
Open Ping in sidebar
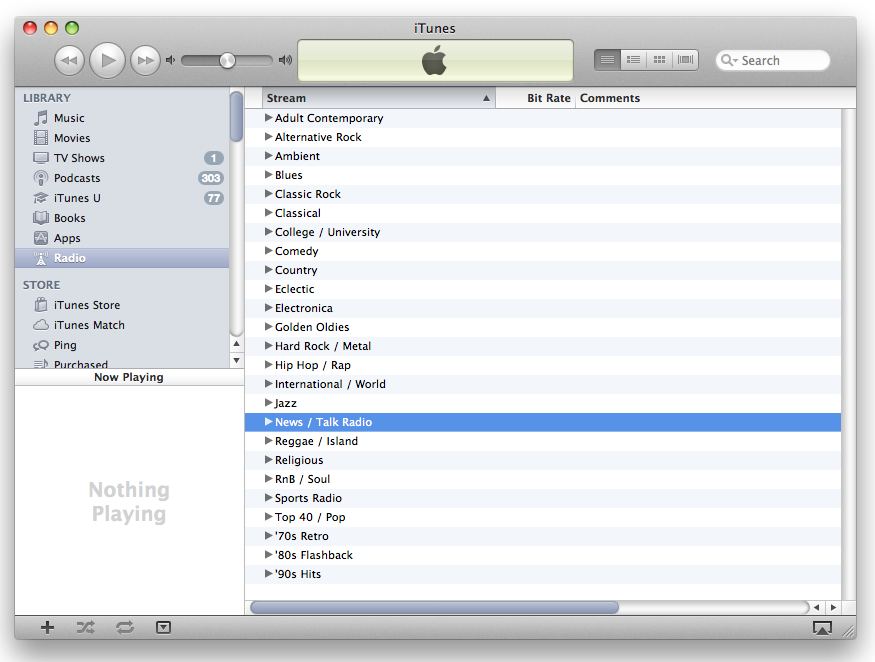(122, 346)
